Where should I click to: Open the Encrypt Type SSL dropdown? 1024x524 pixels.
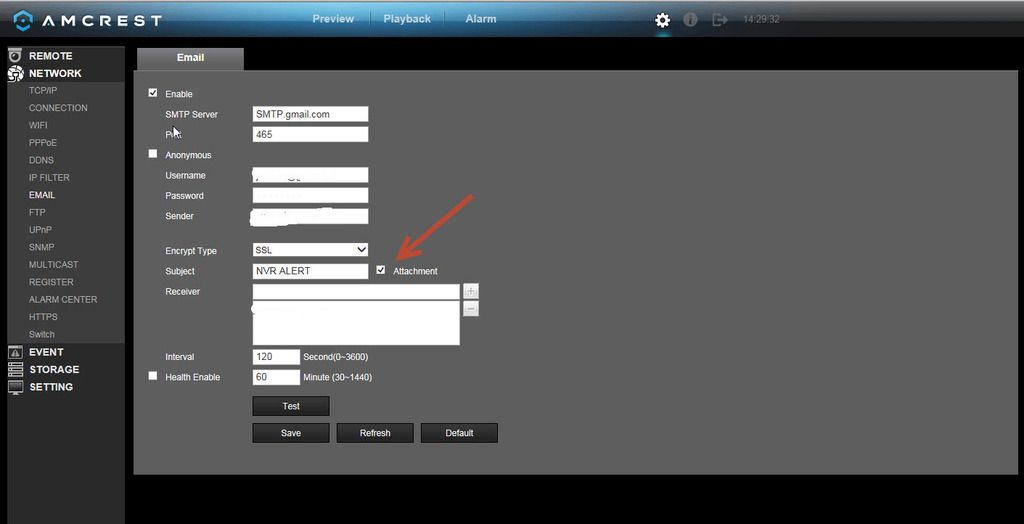click(310, 250)
